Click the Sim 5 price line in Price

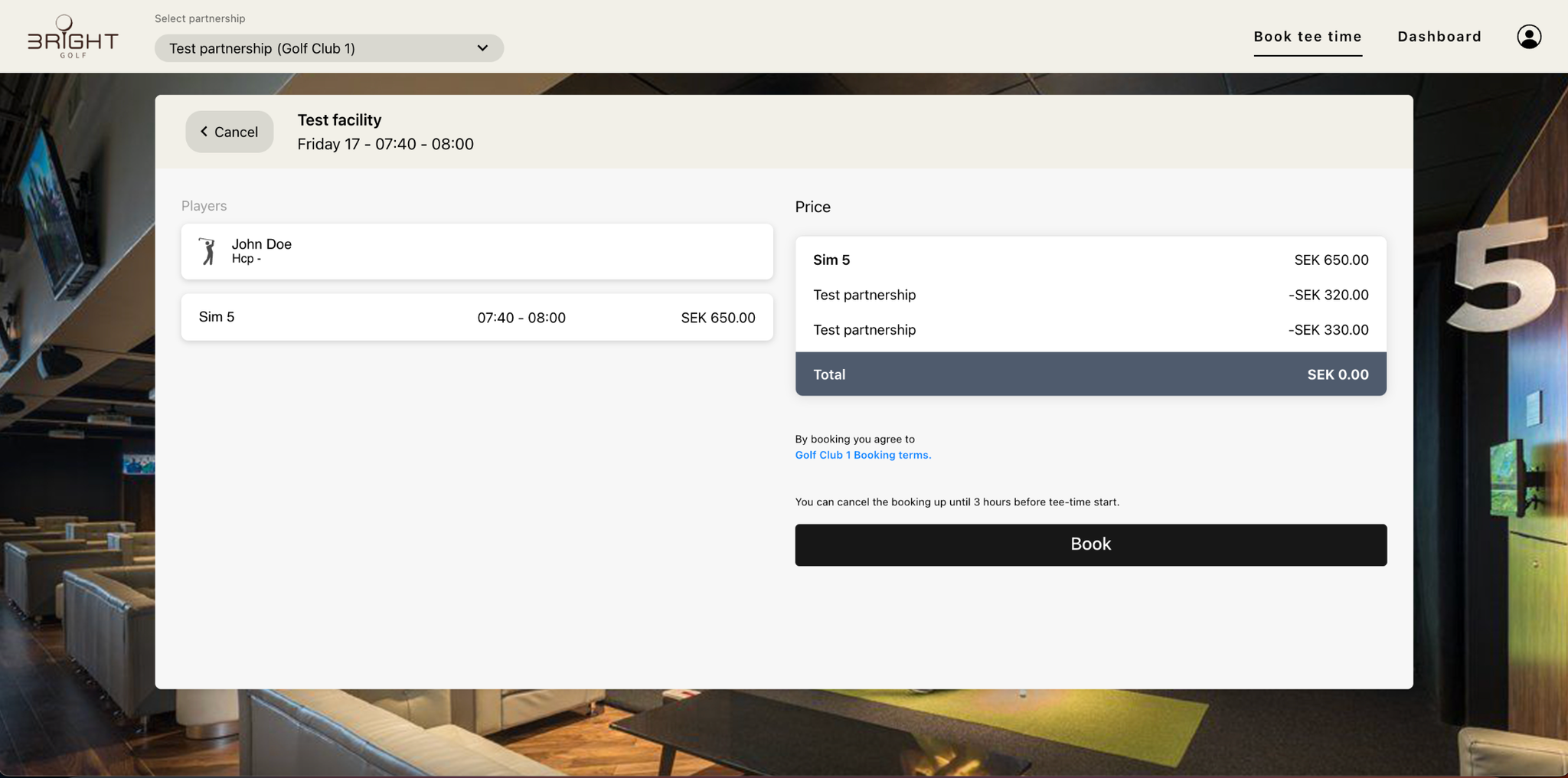pos(1091,260)
